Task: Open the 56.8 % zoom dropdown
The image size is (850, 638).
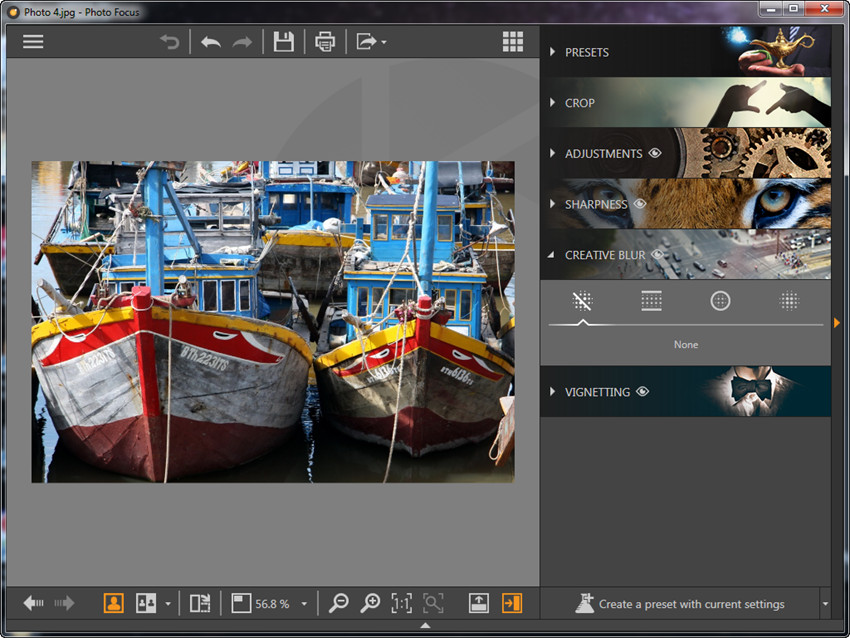Action: click(x=304, y=603)
